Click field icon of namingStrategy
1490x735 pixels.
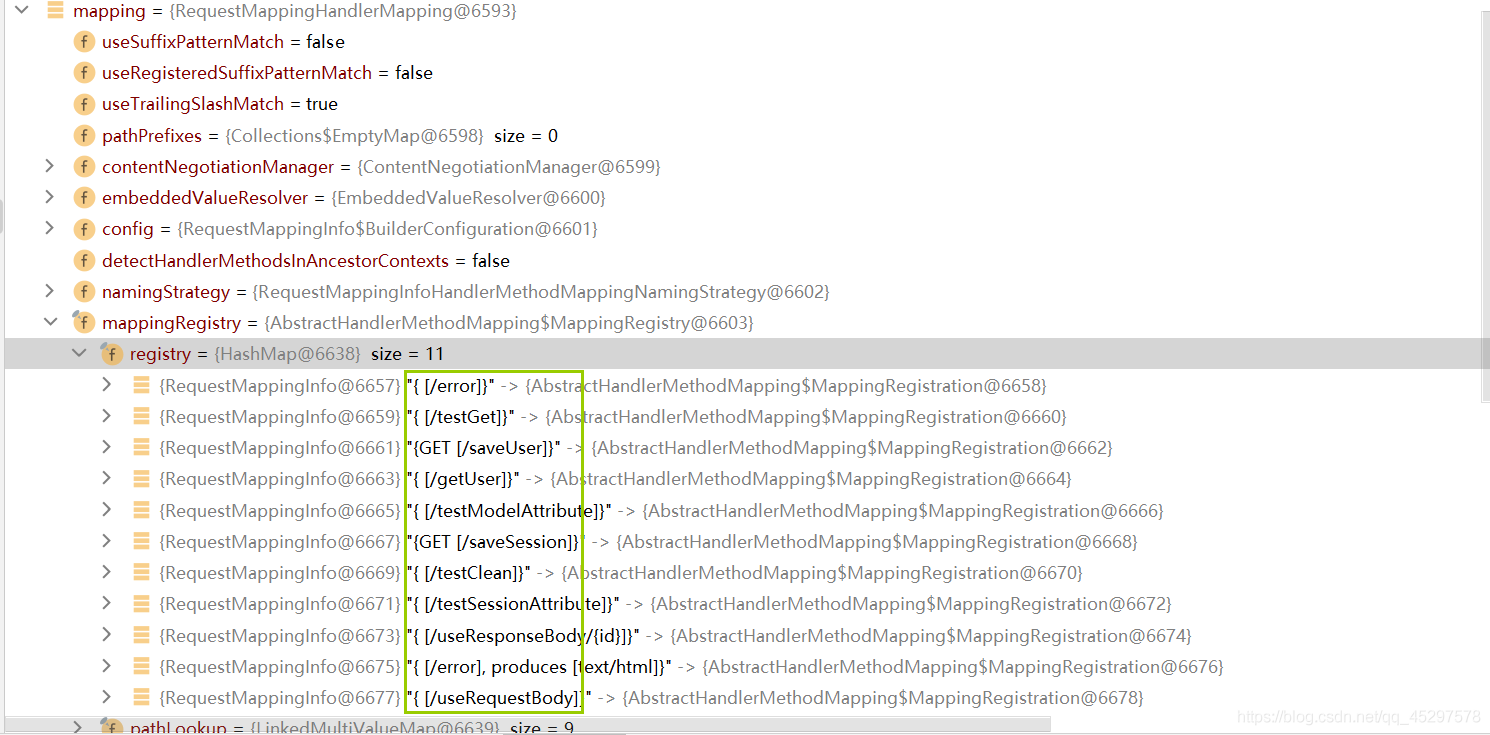[84, 292]
